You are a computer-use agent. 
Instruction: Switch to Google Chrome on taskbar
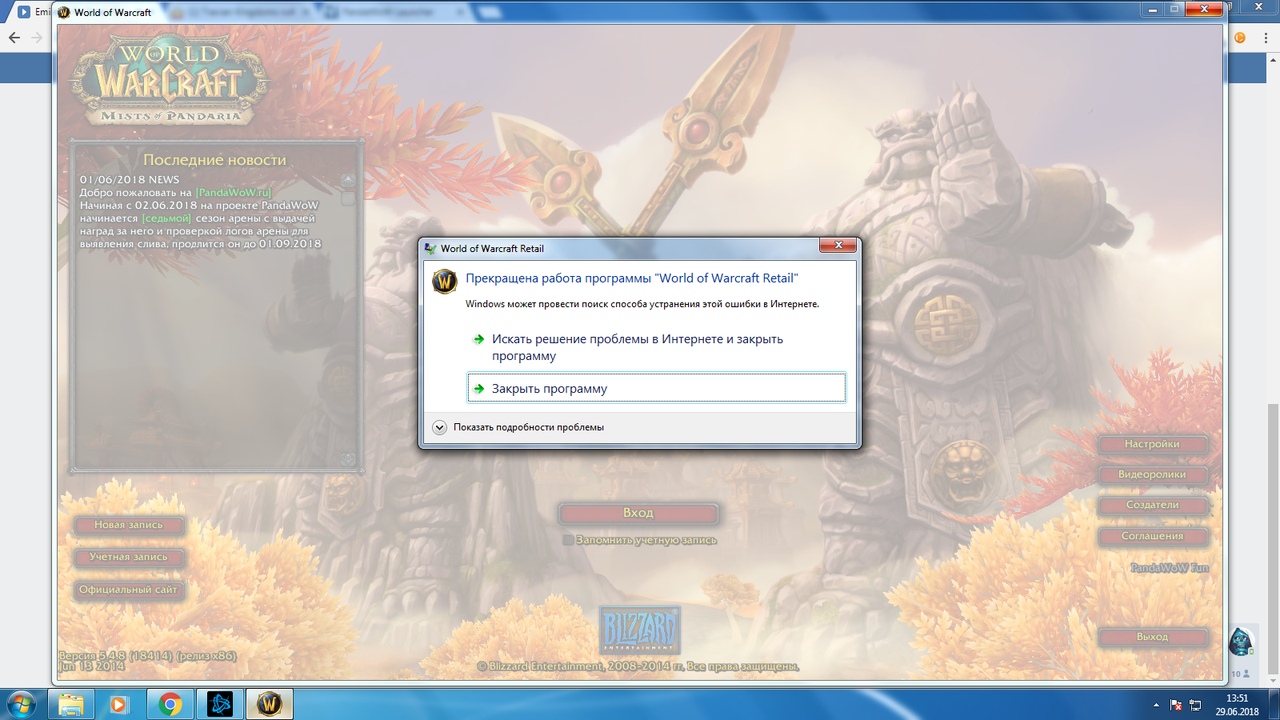[170, 704]
